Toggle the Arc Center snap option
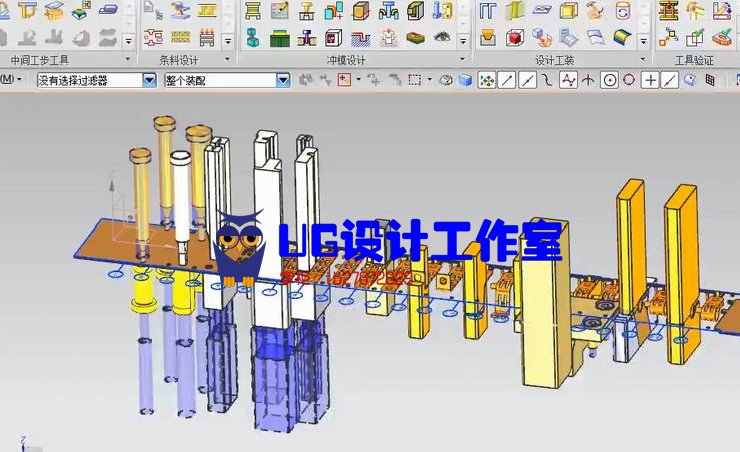 pyautogui.click(x=609, y=80)
